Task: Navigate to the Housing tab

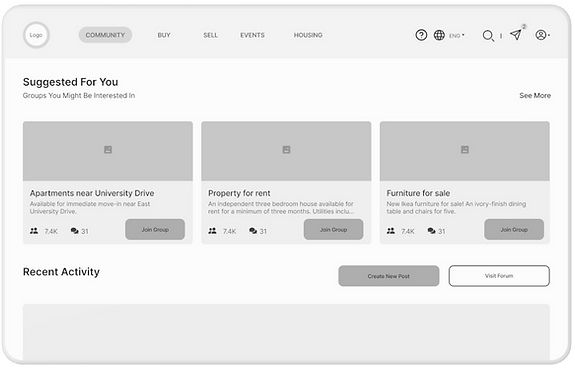Action: 308,35
